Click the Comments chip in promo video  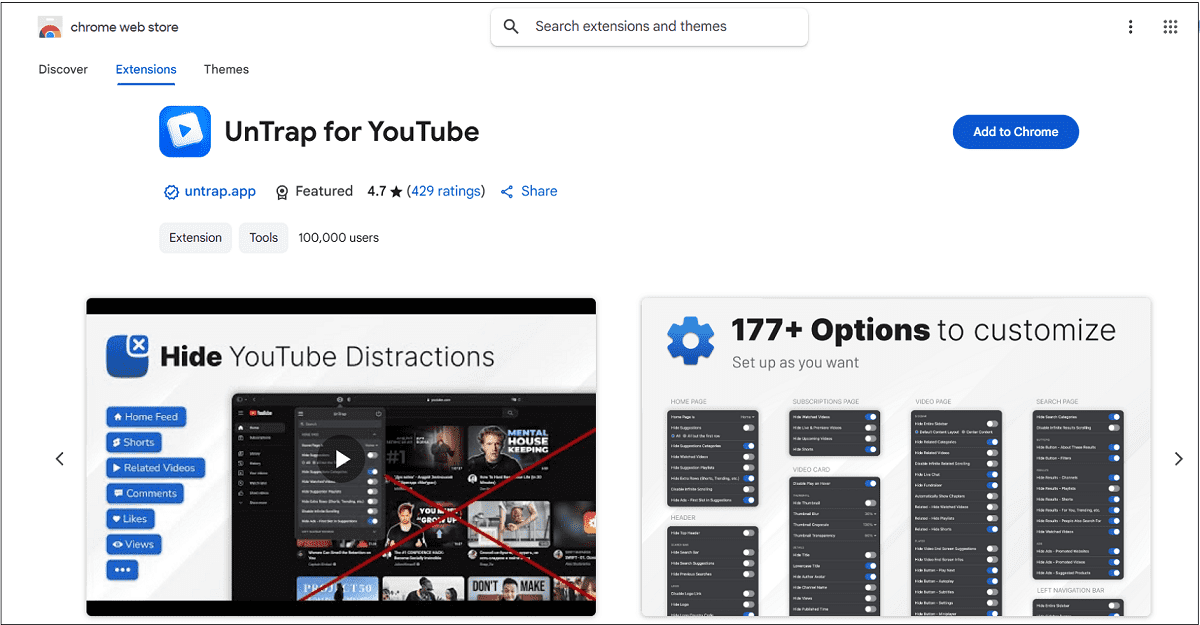coord(145,493)
